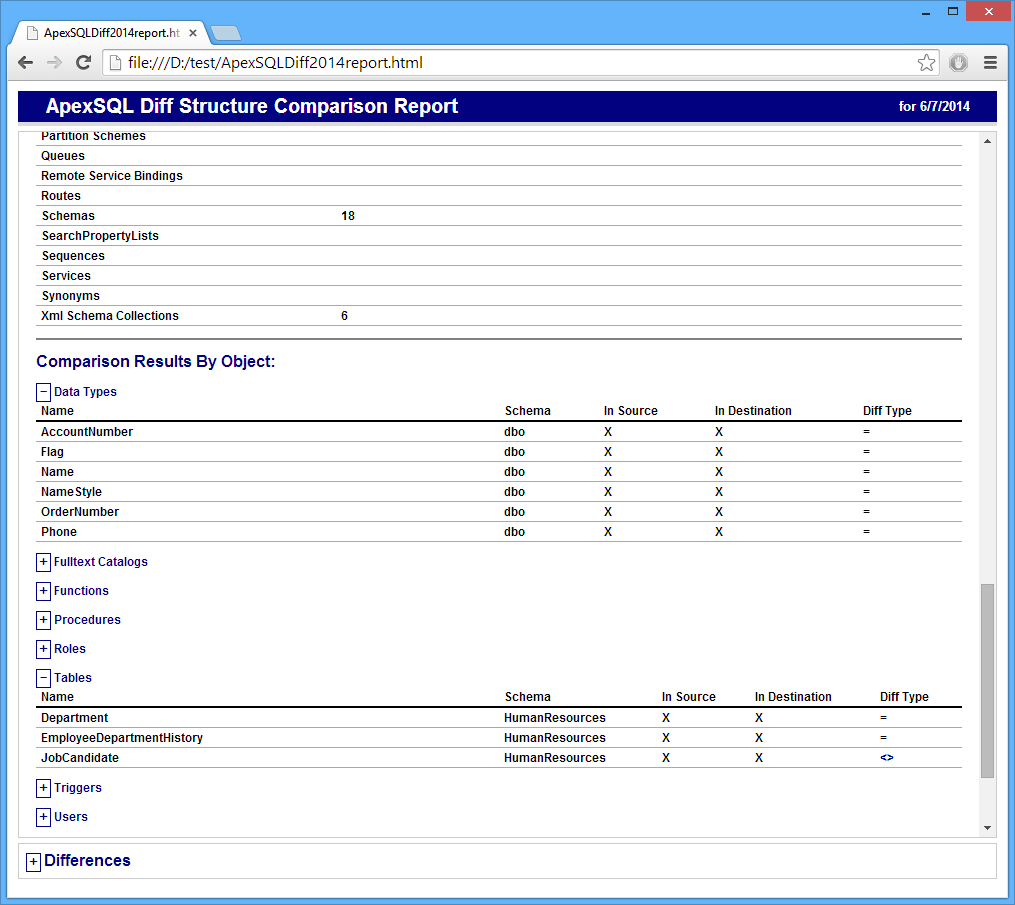Close the Chrome window
The image size is (1015, 905).
coord(988,11)
